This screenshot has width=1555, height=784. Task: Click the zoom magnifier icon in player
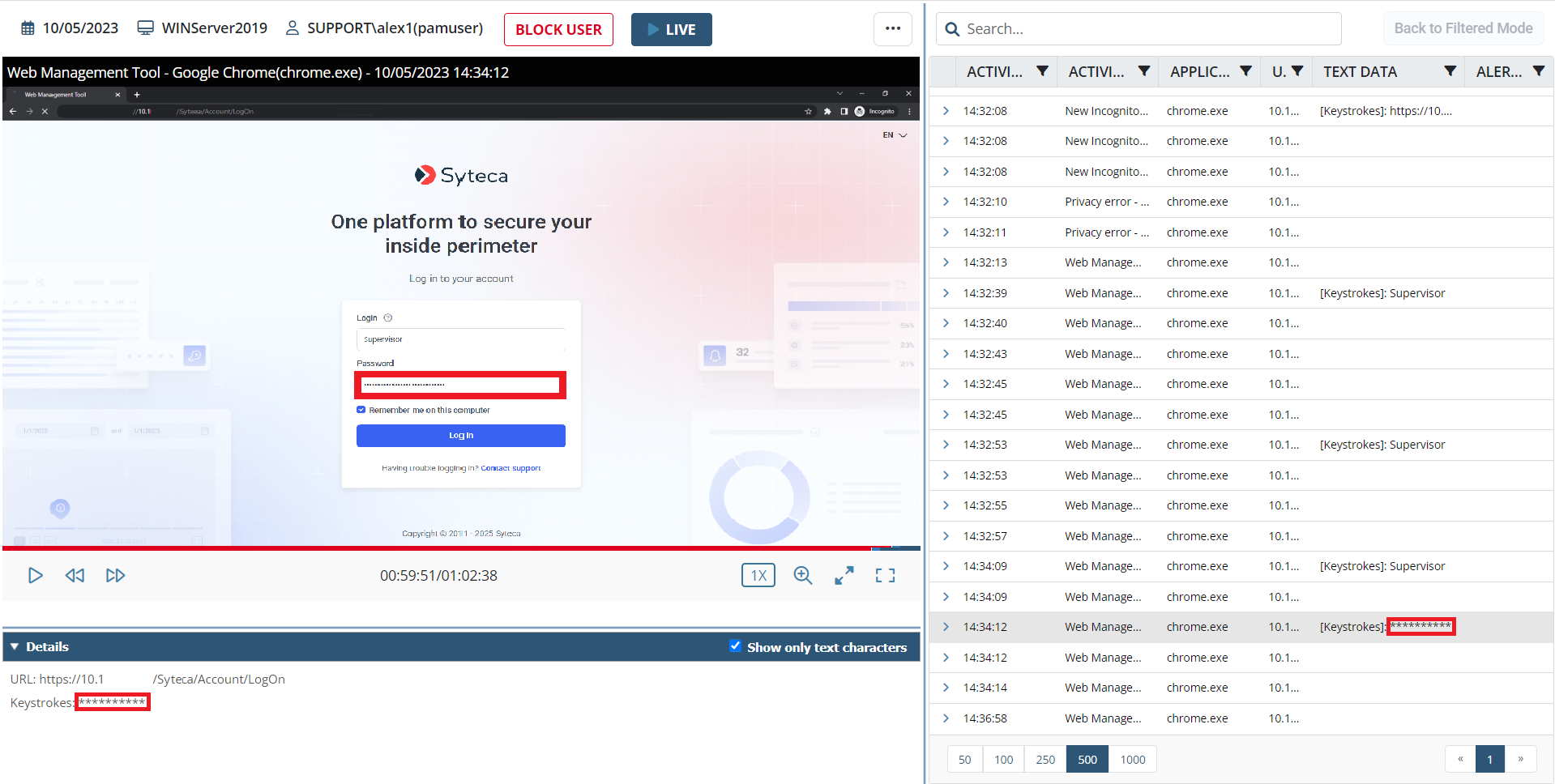802,575
